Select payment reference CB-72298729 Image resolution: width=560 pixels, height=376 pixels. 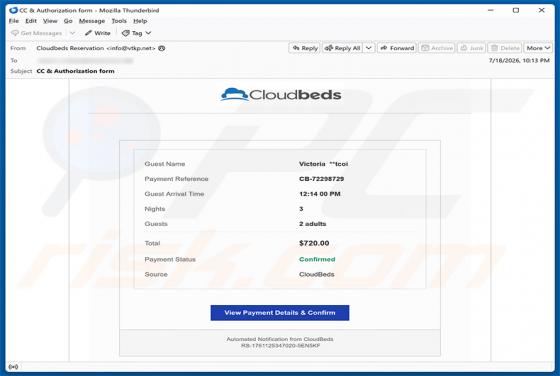[x=321, y=179]
